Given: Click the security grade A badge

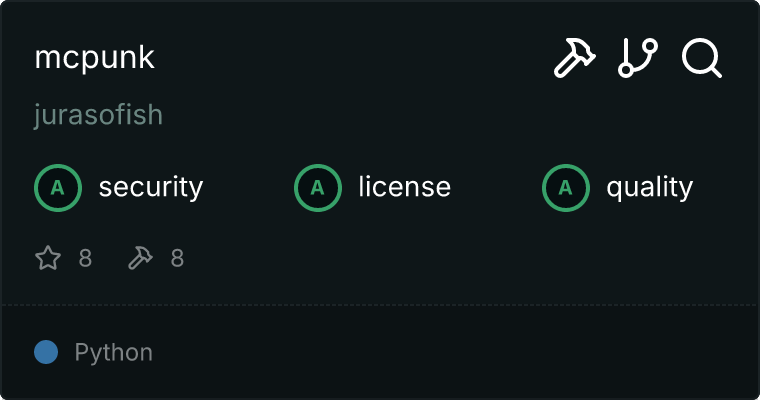Looking at the screenshot, I should pos(58,188).
